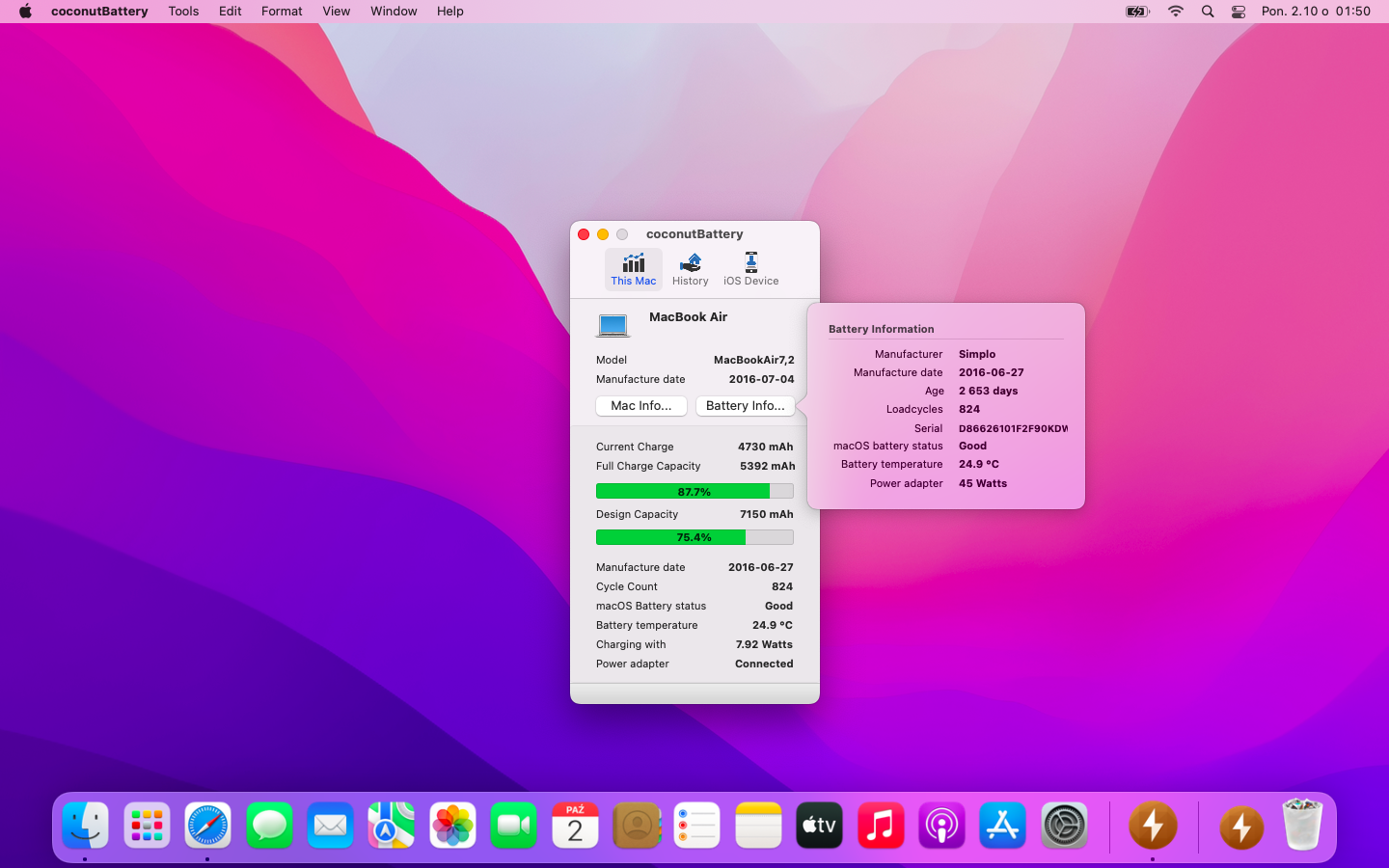This screenshot has height=868, width=1389.
Task: Open Control Center icon in menu bar
Action: [1239, 12]
